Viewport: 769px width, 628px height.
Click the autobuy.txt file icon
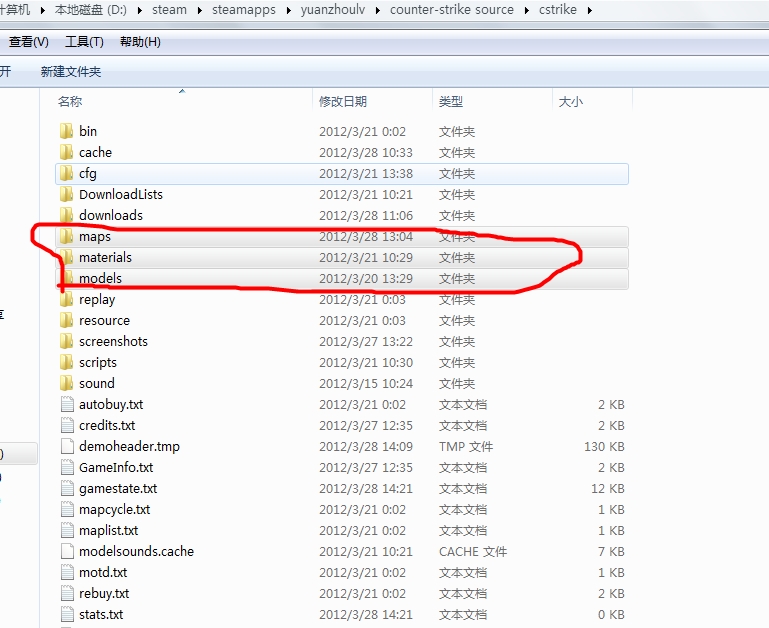[67, 404]
